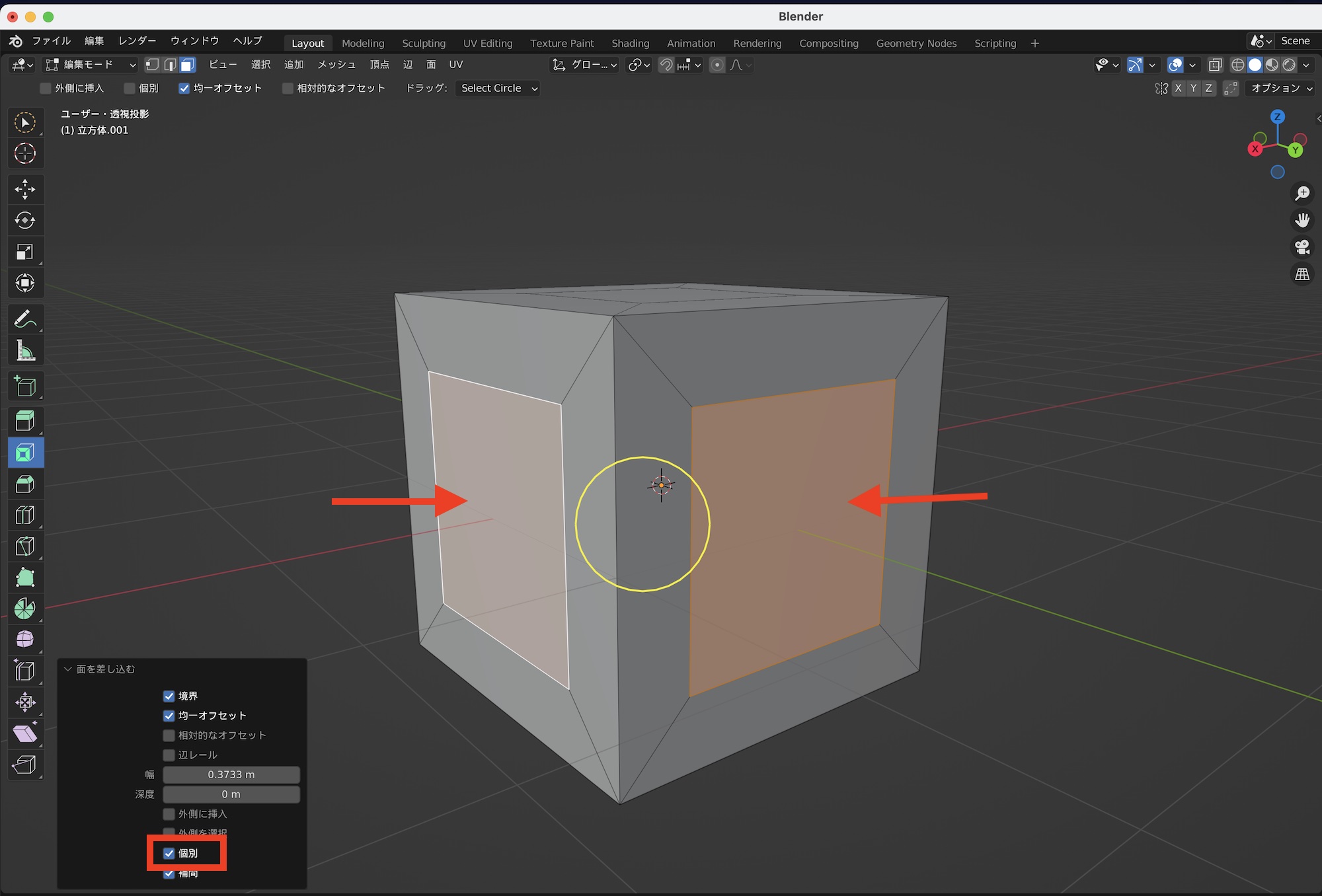Image resolution: width=1322 pixels, height=896 pixels.
Task: Select the Rotate tool
Action: (x=25, y=221)
